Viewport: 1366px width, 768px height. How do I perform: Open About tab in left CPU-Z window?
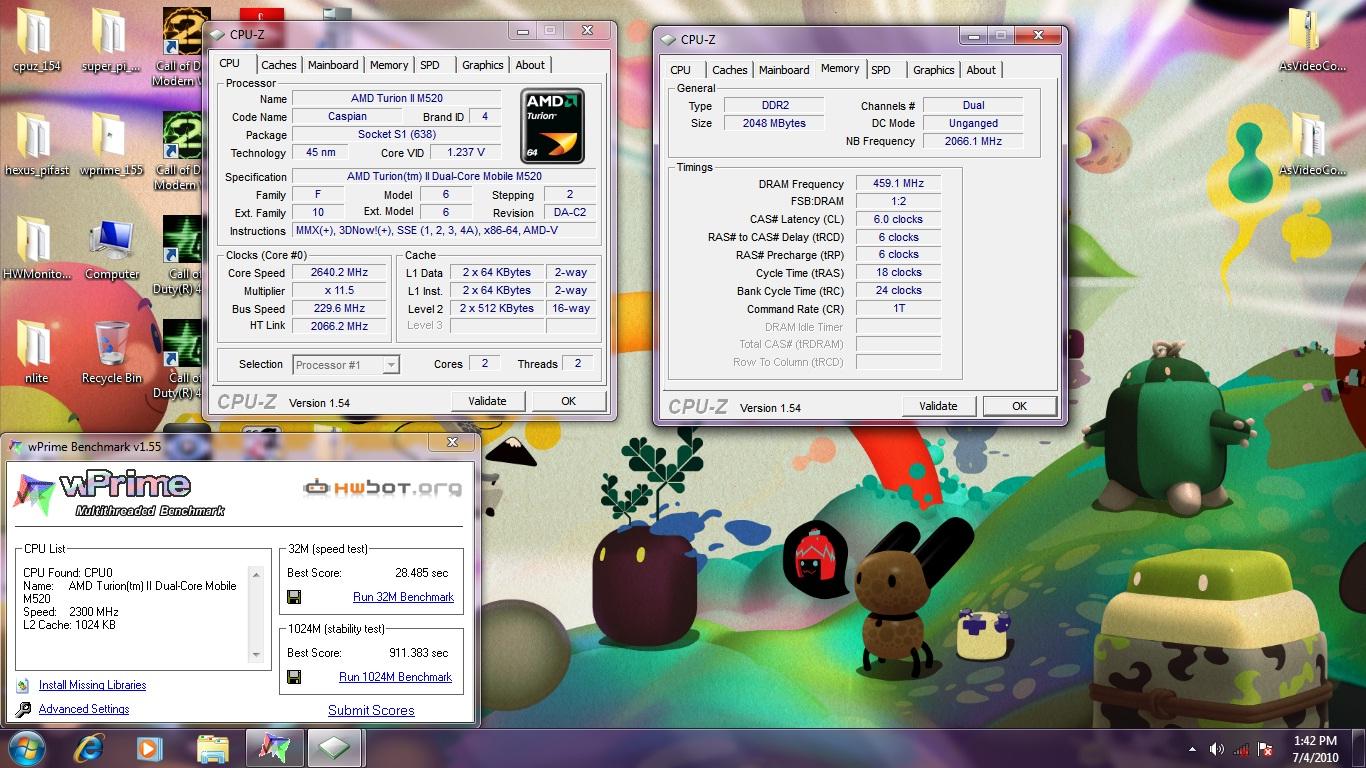point(530,65)
